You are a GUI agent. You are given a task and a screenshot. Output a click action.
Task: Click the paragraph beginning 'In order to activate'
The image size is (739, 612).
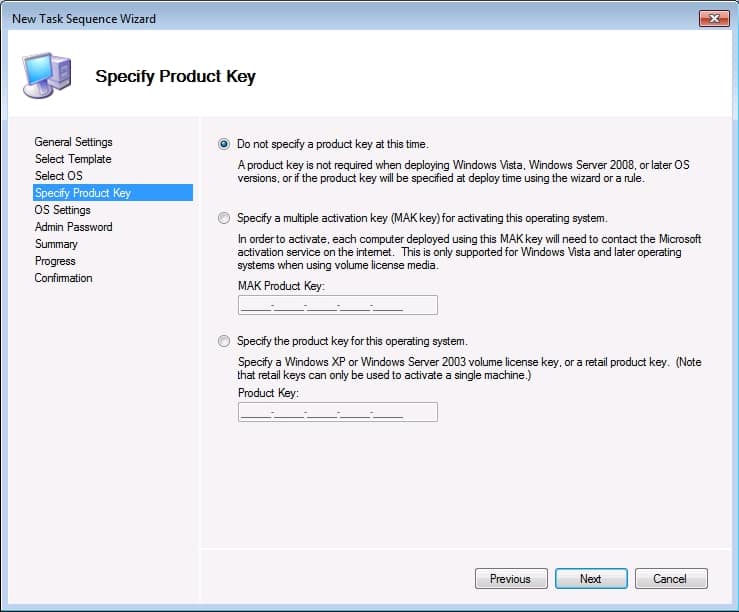469,252
